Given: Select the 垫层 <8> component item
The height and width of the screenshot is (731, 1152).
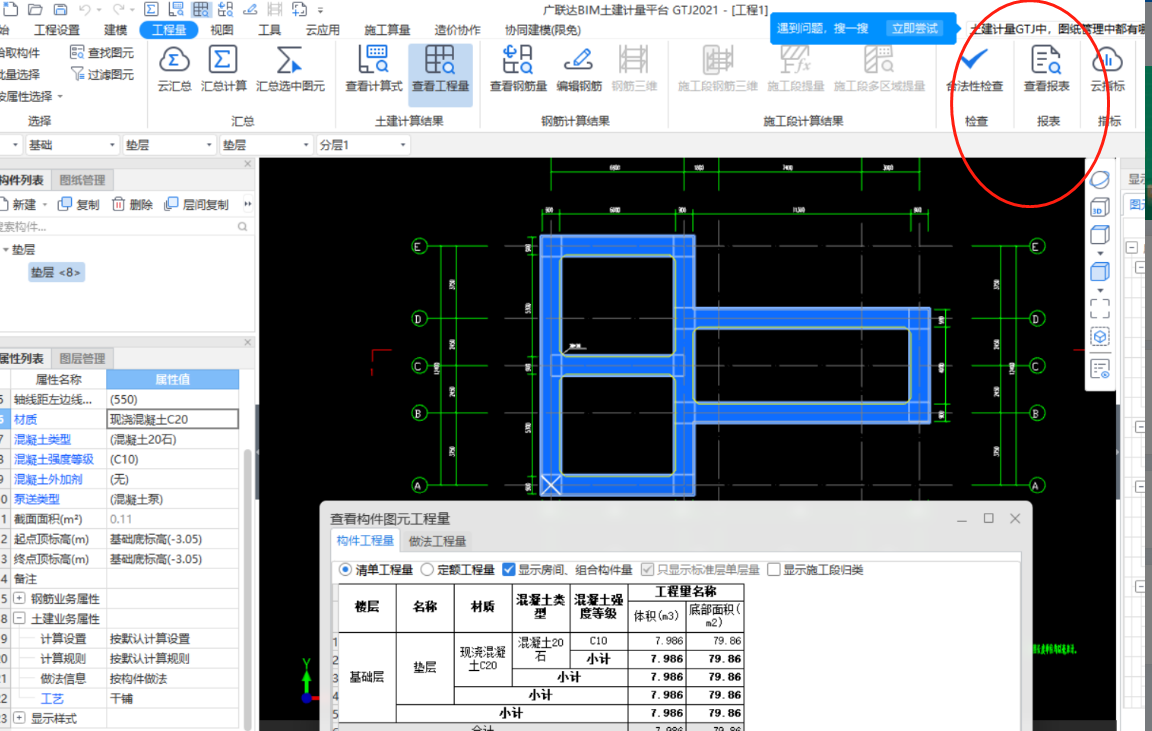Looking at the screenshot, I should coord(56,273).
